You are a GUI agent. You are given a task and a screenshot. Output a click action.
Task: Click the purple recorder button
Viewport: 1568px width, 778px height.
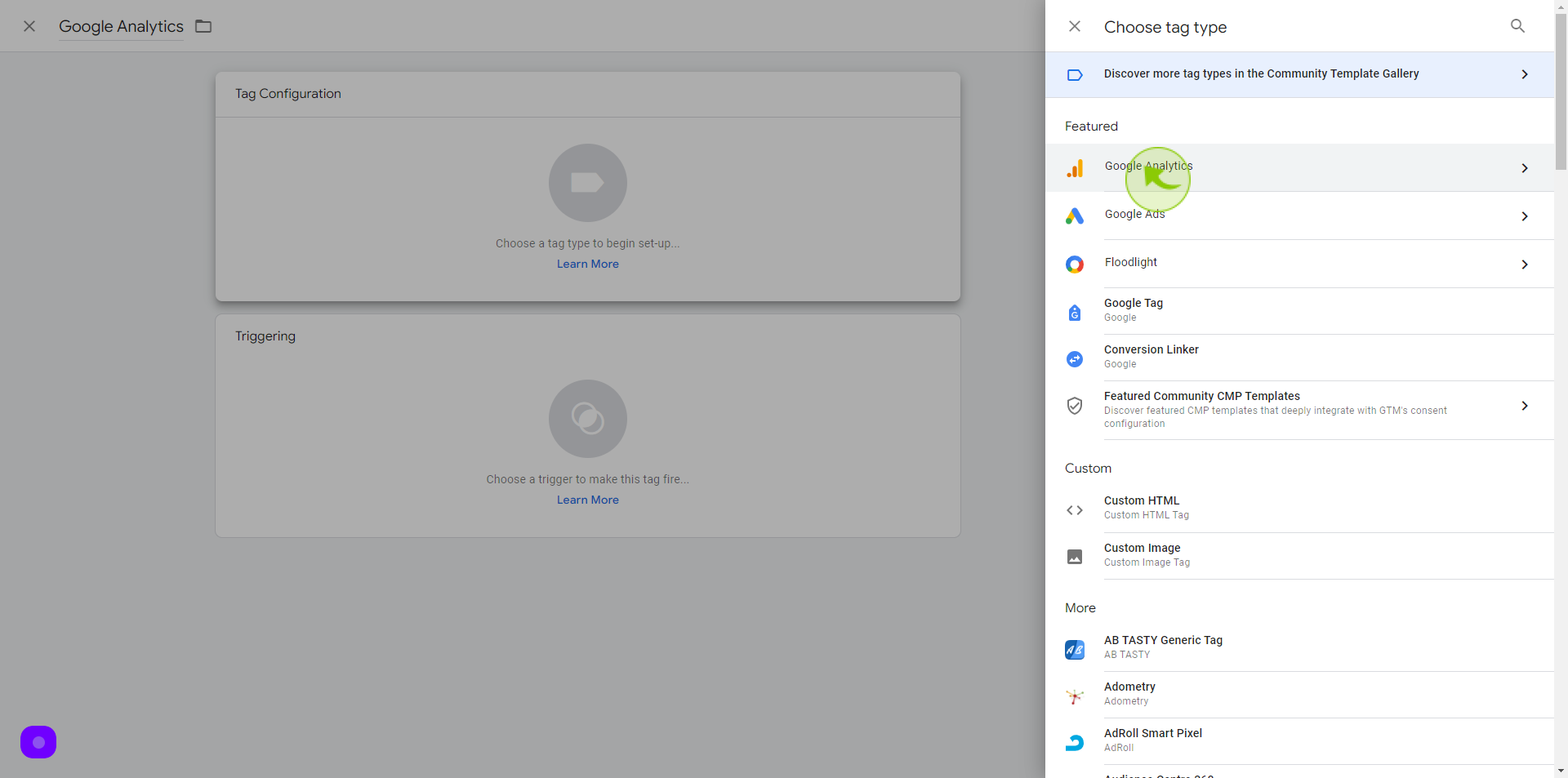click(x=38, y=742)
